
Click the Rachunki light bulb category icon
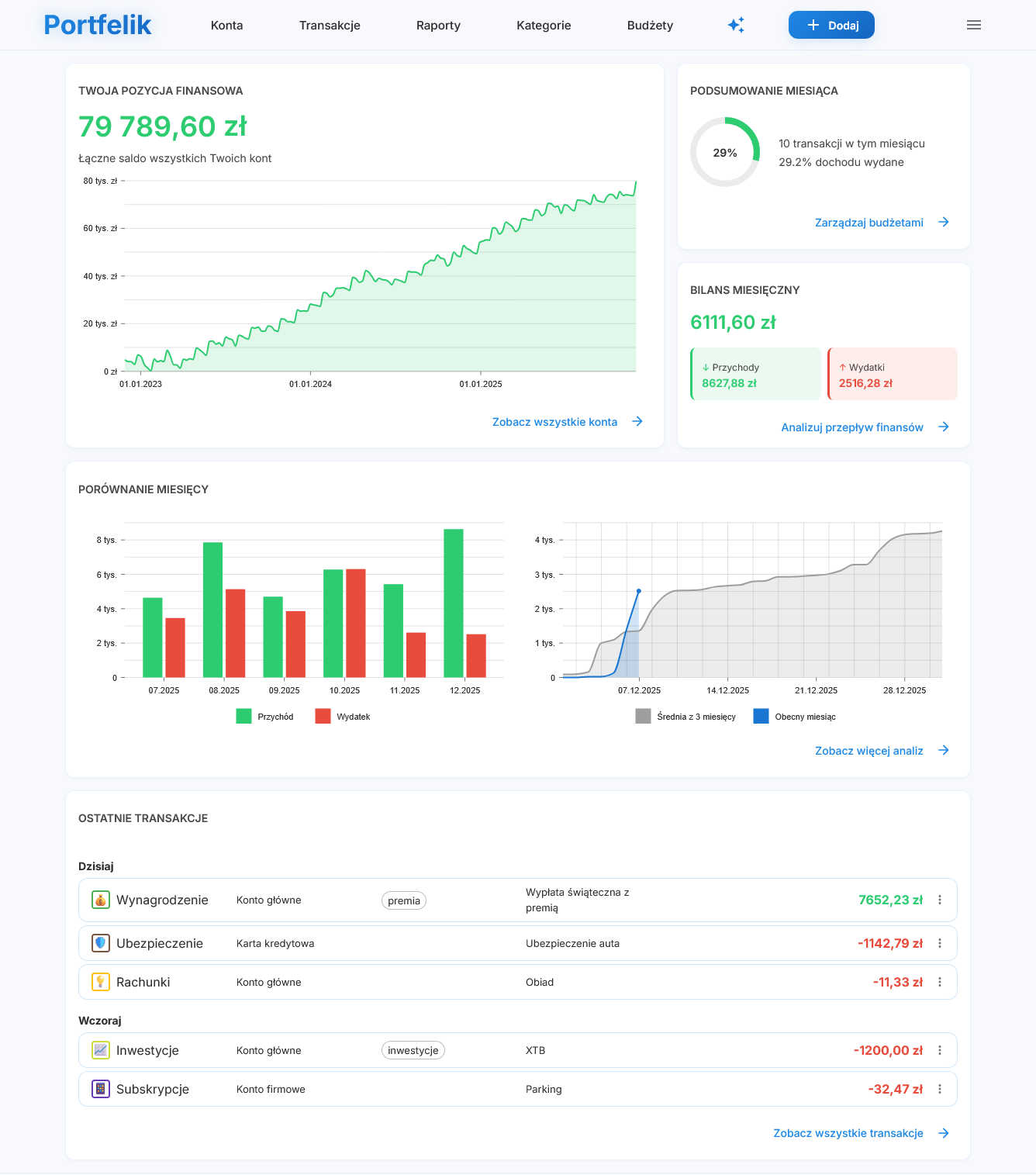[x=101, y=982]
